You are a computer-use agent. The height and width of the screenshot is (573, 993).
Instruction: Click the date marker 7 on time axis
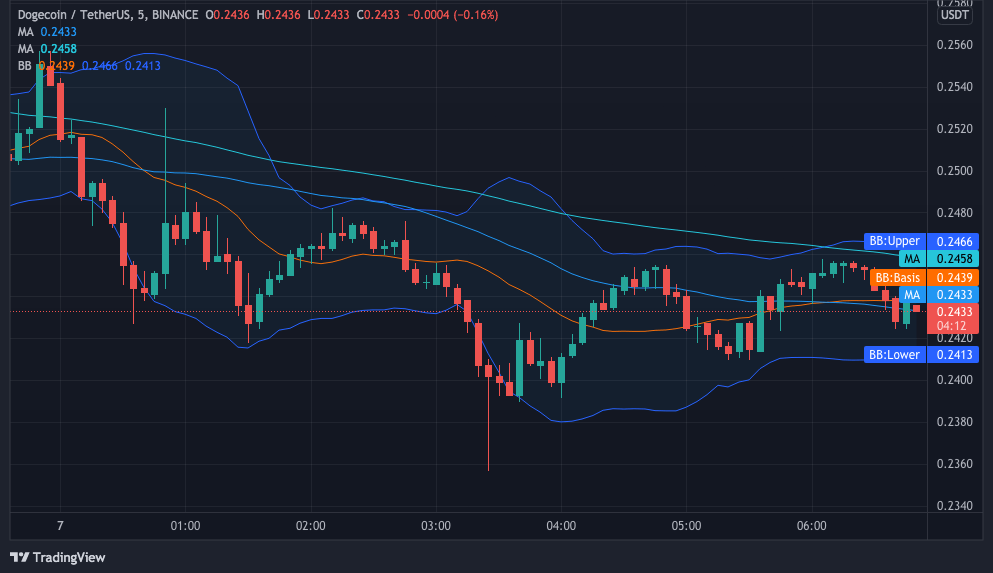tap(61, 526)
